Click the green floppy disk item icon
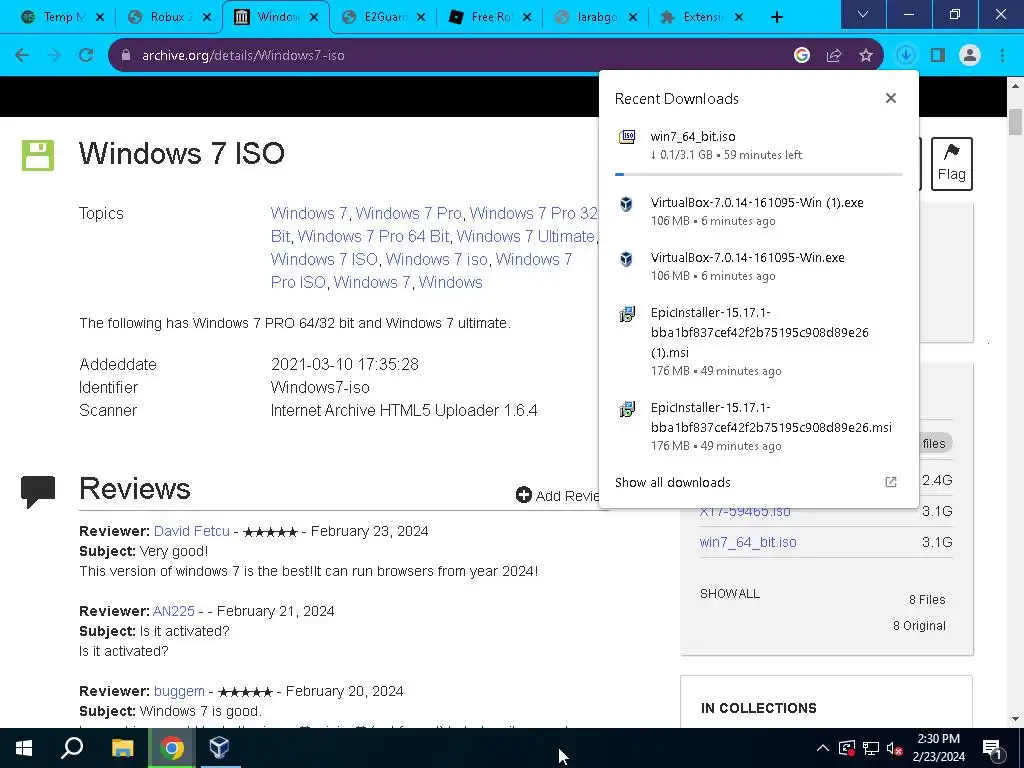This screenshot has height=768, width=1024. [38, 155]
